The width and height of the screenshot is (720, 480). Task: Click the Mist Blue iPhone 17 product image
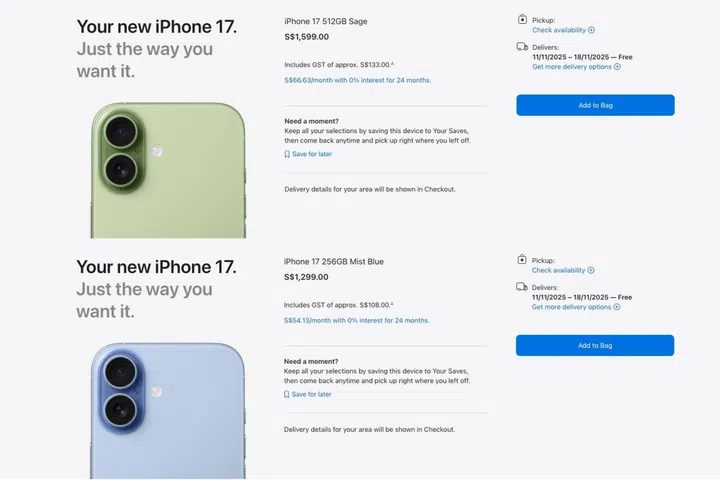[168, 411]
